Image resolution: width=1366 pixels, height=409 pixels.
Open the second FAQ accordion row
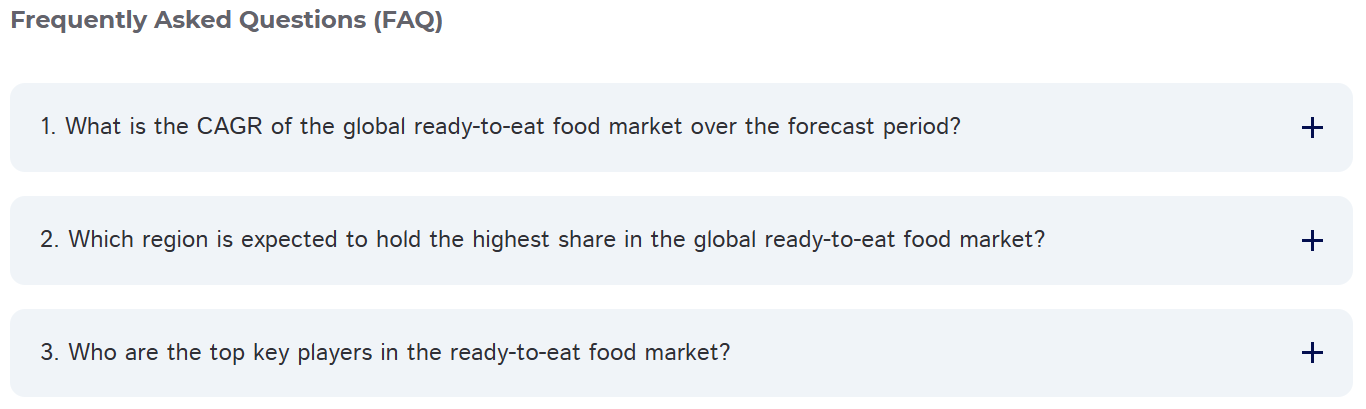tap(680, 241)
